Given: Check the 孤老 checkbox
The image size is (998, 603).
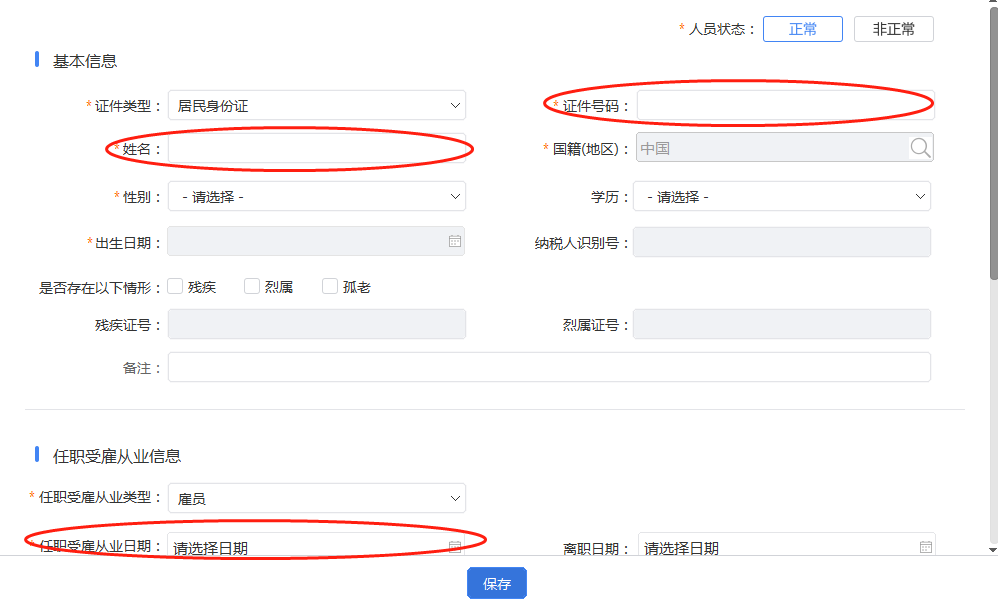Looking at the screenshot, I should [x=330, y=286].
